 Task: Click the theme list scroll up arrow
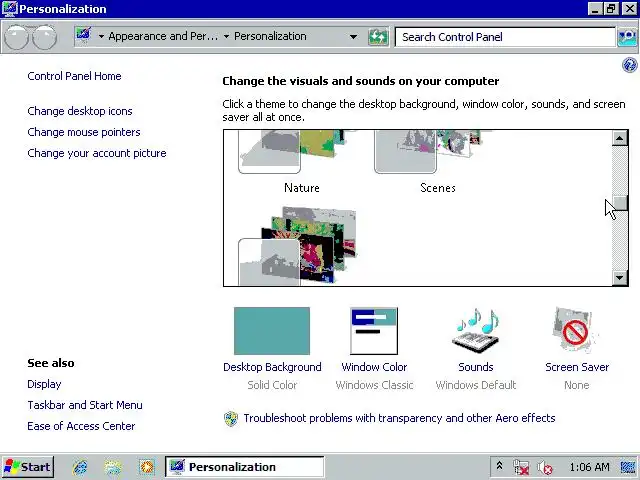(620, 138)
